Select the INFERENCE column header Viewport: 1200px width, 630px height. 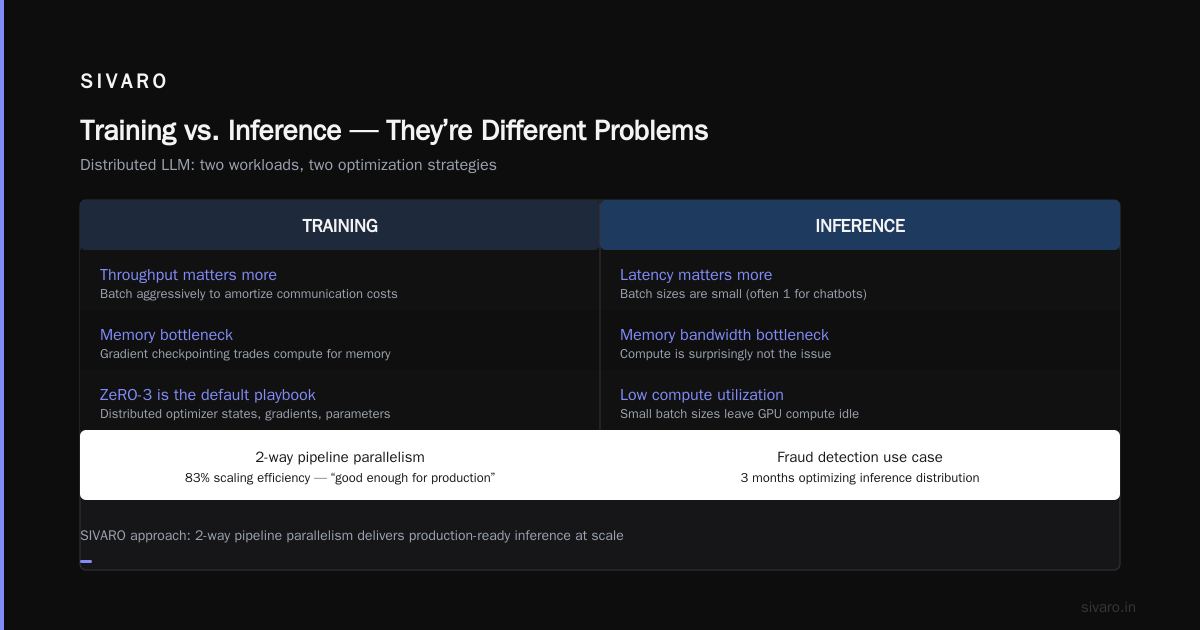[x=860, y=226]
